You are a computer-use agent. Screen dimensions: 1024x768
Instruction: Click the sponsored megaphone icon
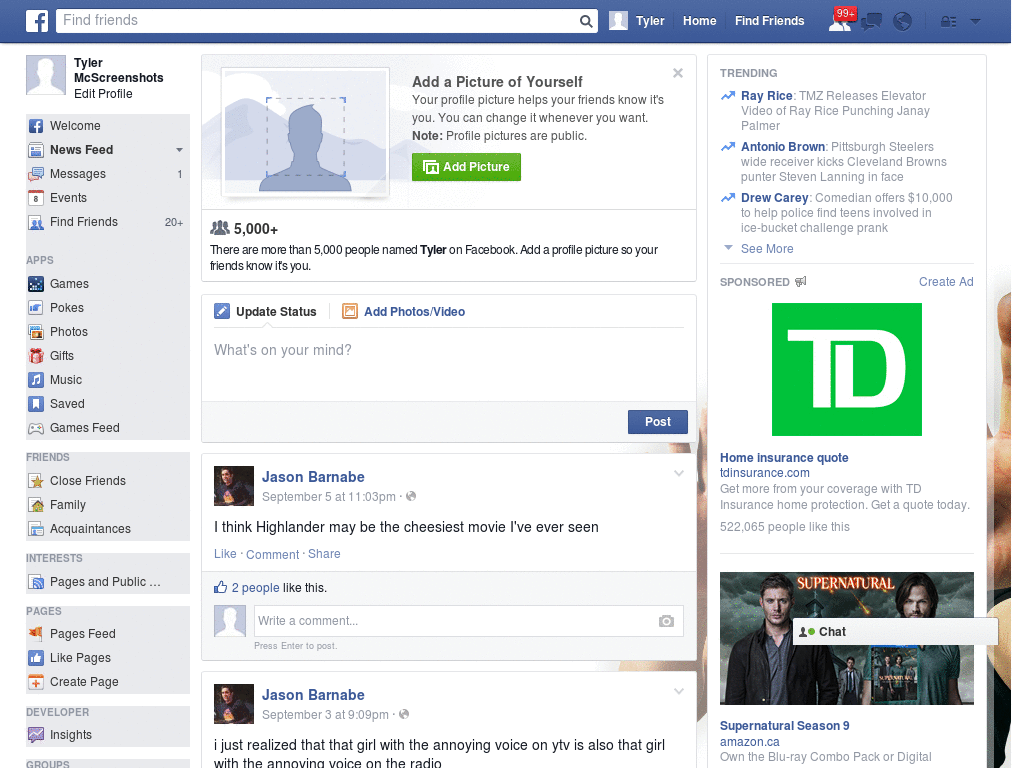point(801,281)
